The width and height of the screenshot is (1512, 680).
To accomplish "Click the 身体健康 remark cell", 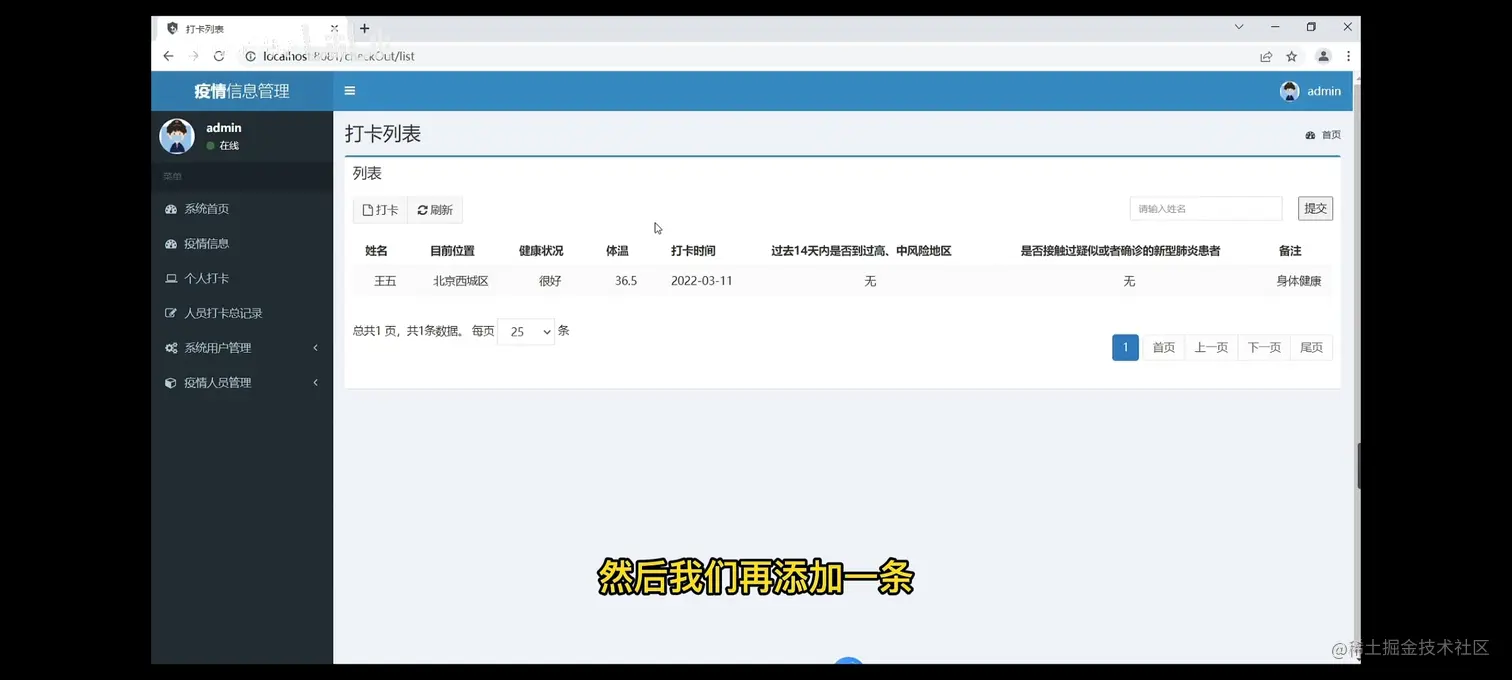I will coord(1299,281).
